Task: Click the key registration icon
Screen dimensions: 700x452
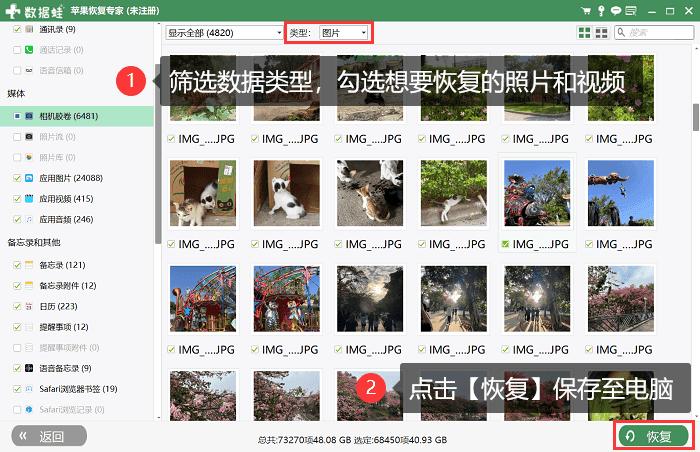Action: [x=601, y=11]
